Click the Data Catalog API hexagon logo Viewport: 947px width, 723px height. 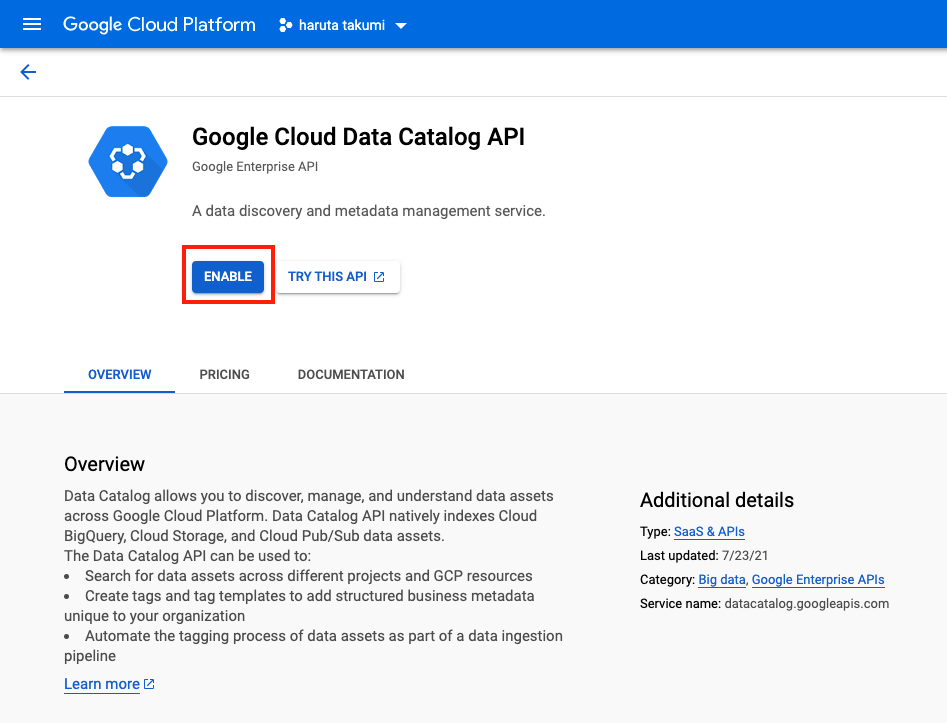[127, 160]
